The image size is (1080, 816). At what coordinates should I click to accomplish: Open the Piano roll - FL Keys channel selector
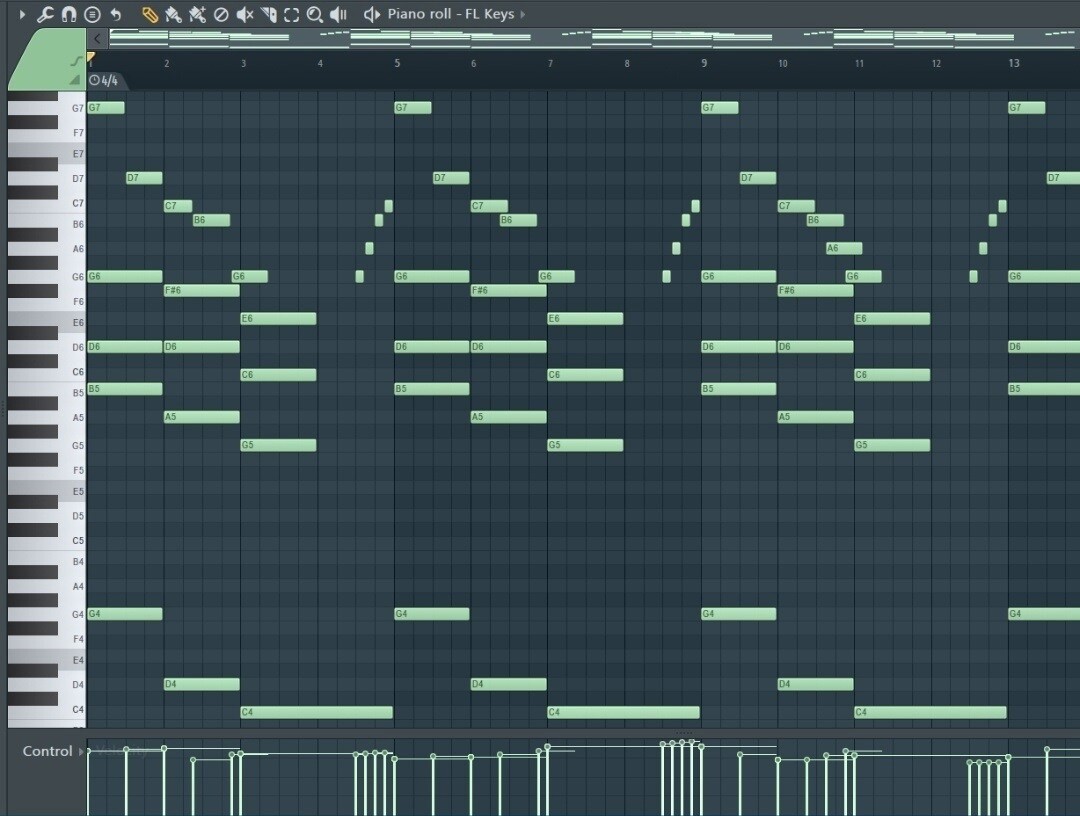[x=450, y=15]
